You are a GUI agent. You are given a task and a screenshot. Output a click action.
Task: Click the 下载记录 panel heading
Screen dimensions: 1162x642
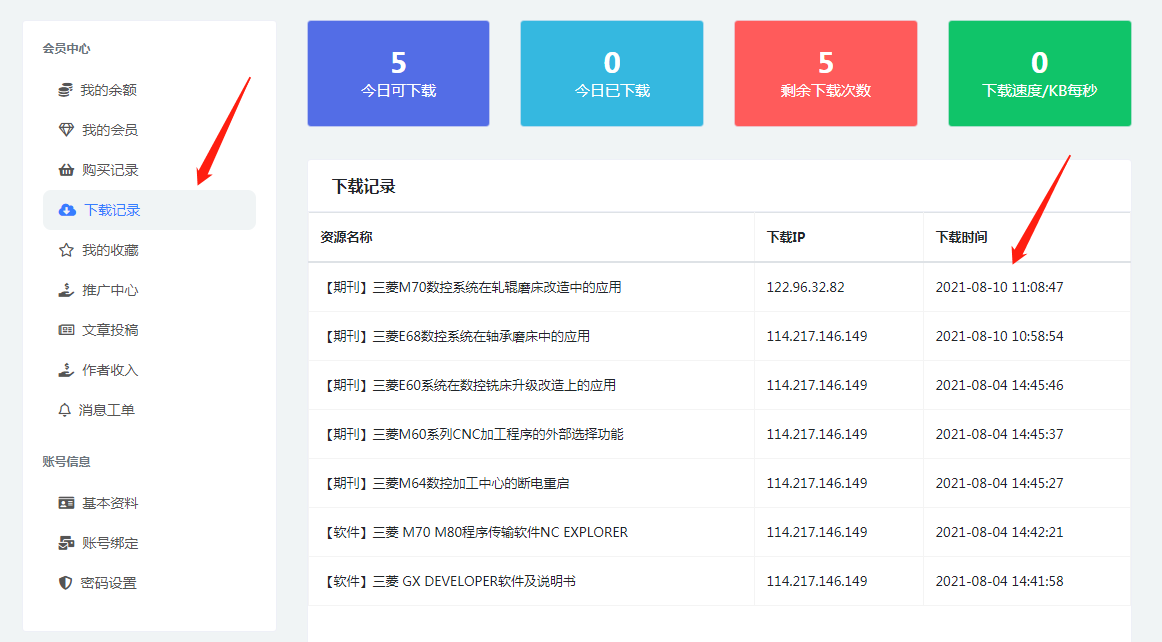point(363,186)
